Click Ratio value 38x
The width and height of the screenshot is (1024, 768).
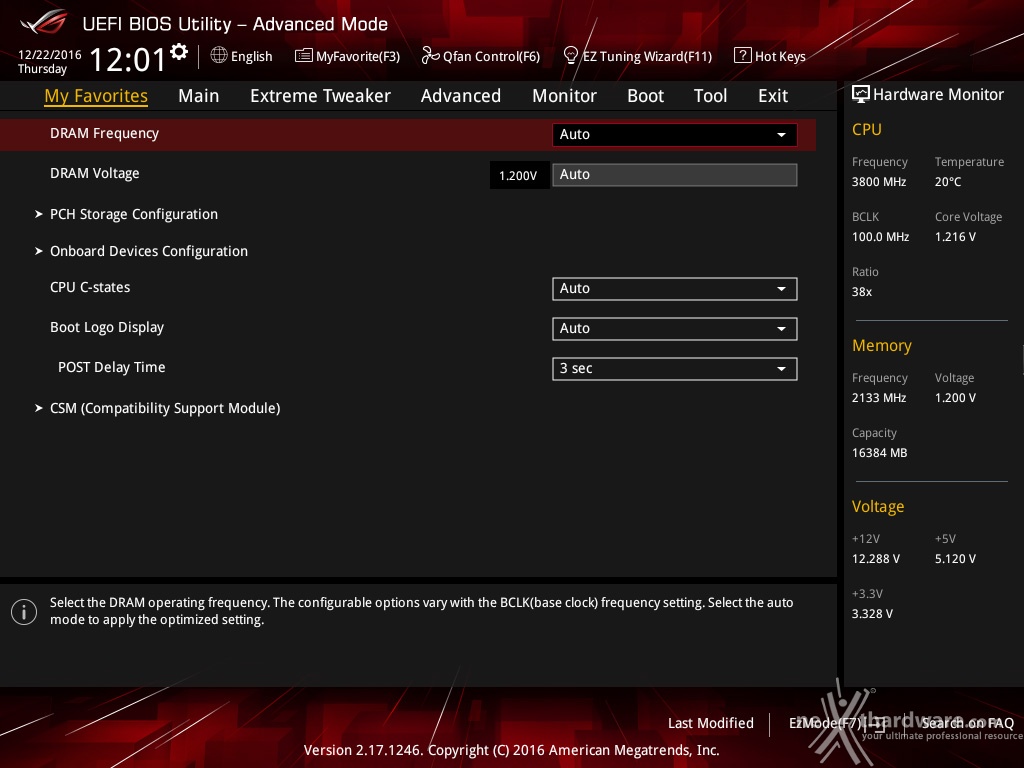pyautogui.click(x=862, y=291)
